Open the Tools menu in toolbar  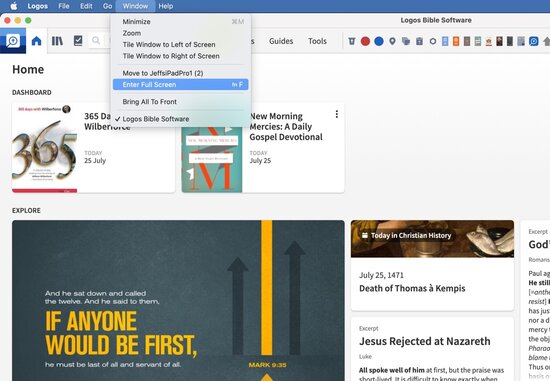317,41
